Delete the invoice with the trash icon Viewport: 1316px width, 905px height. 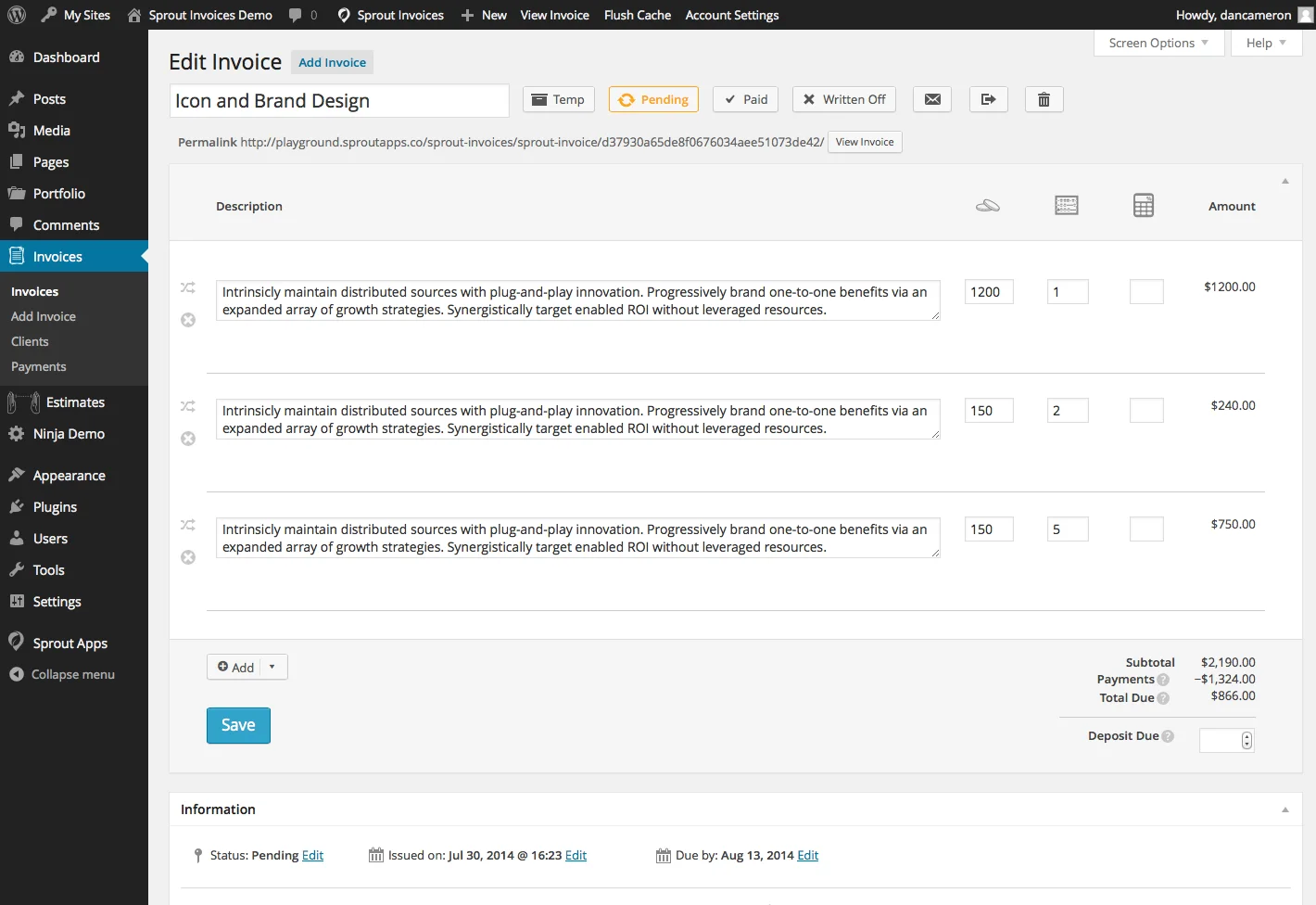1044,99
